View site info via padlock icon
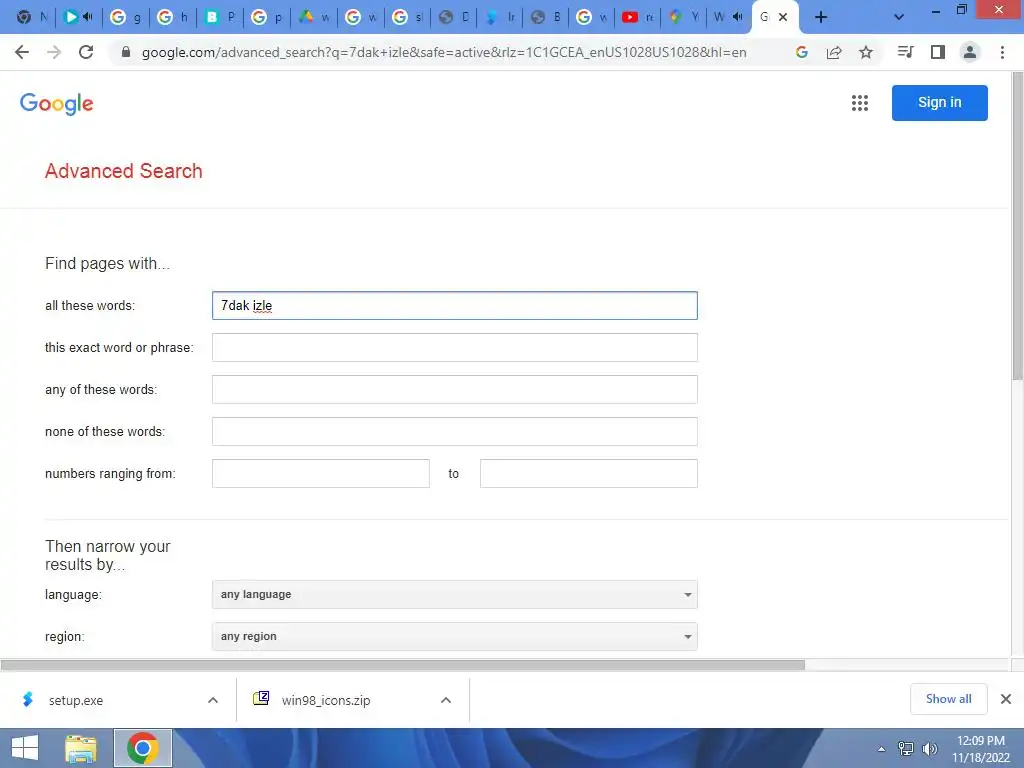The image size is (1024, 768). point(126,52)
